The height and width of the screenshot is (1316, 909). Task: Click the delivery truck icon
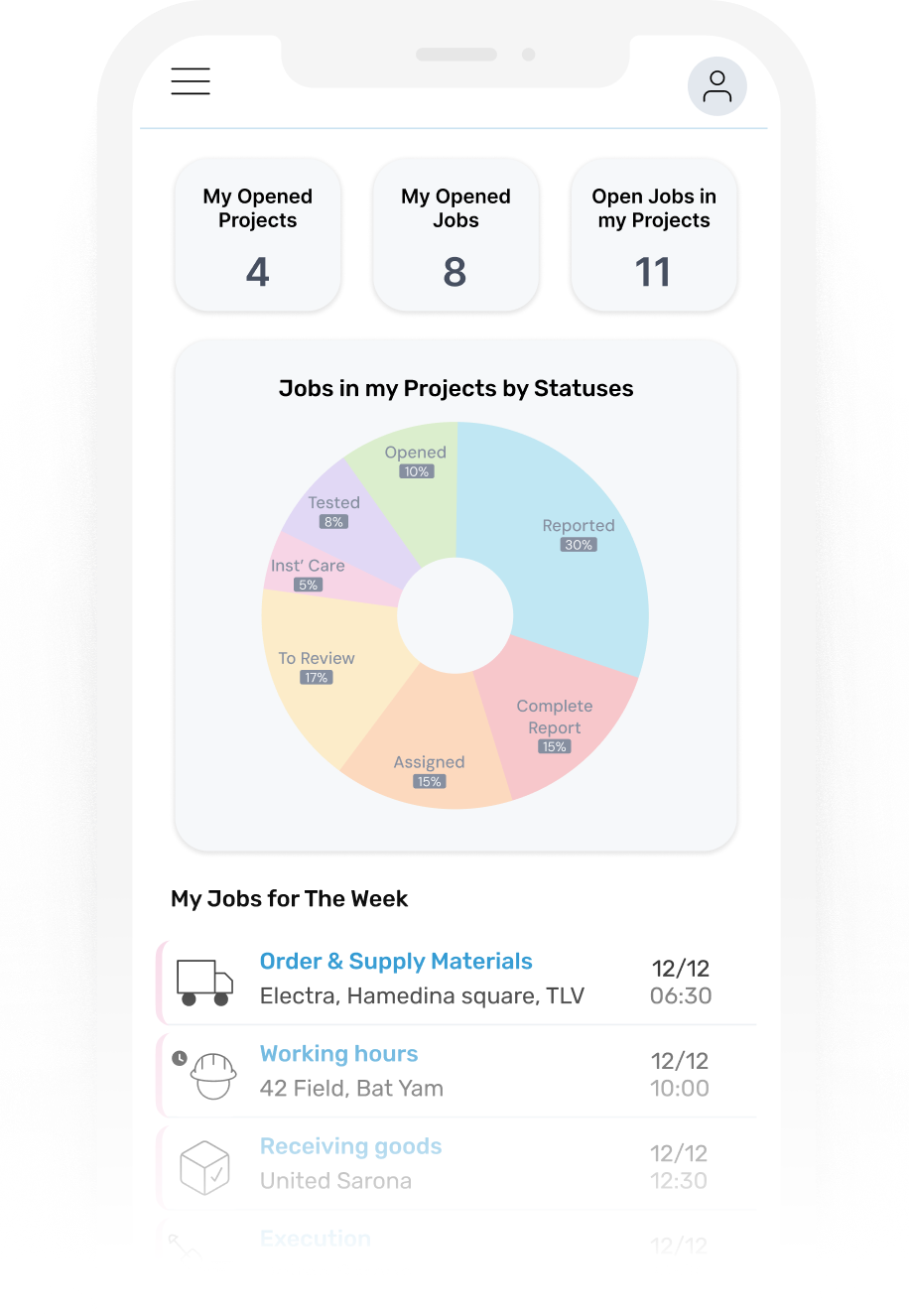pyautogui.click(x=204, y=983)
